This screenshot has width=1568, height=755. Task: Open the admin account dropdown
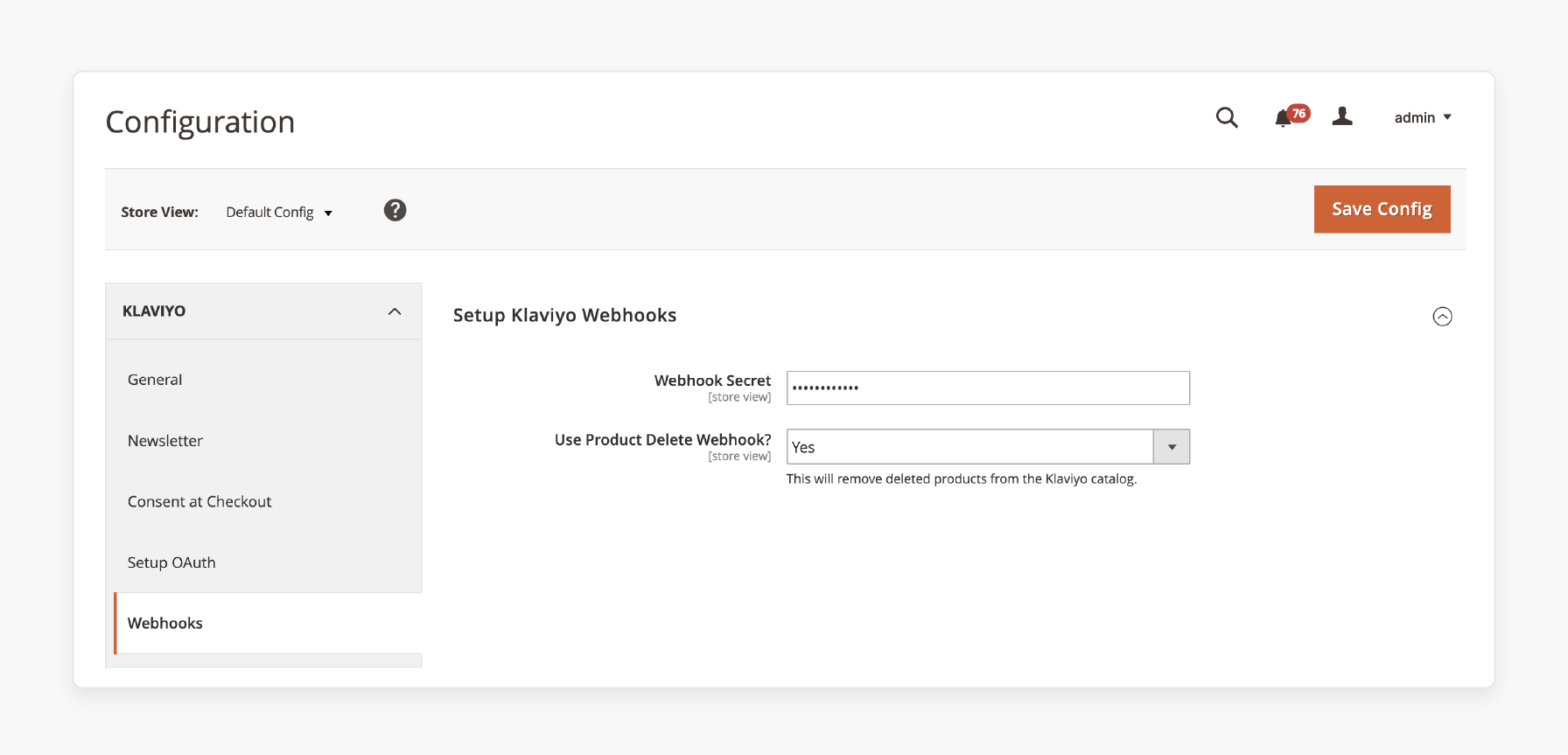pos(1423,117)
